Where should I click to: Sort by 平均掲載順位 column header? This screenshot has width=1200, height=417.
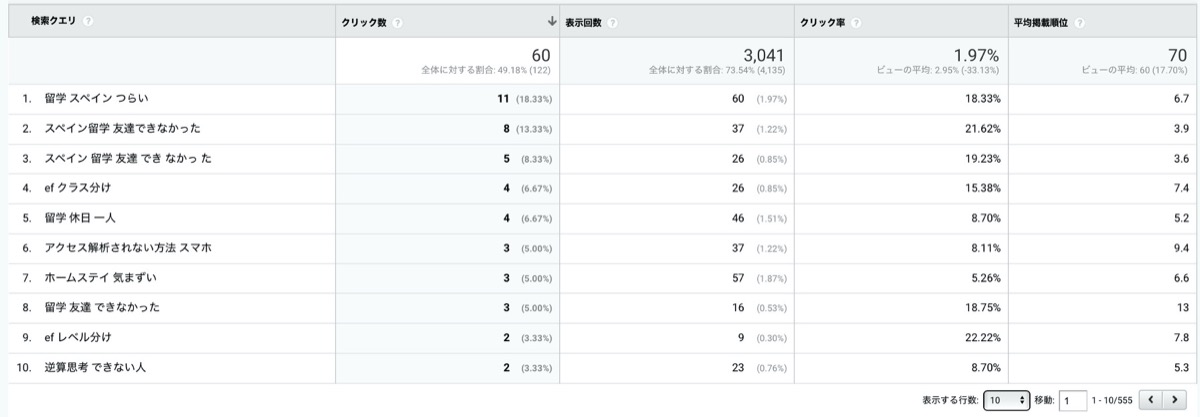pos(1043,22)
